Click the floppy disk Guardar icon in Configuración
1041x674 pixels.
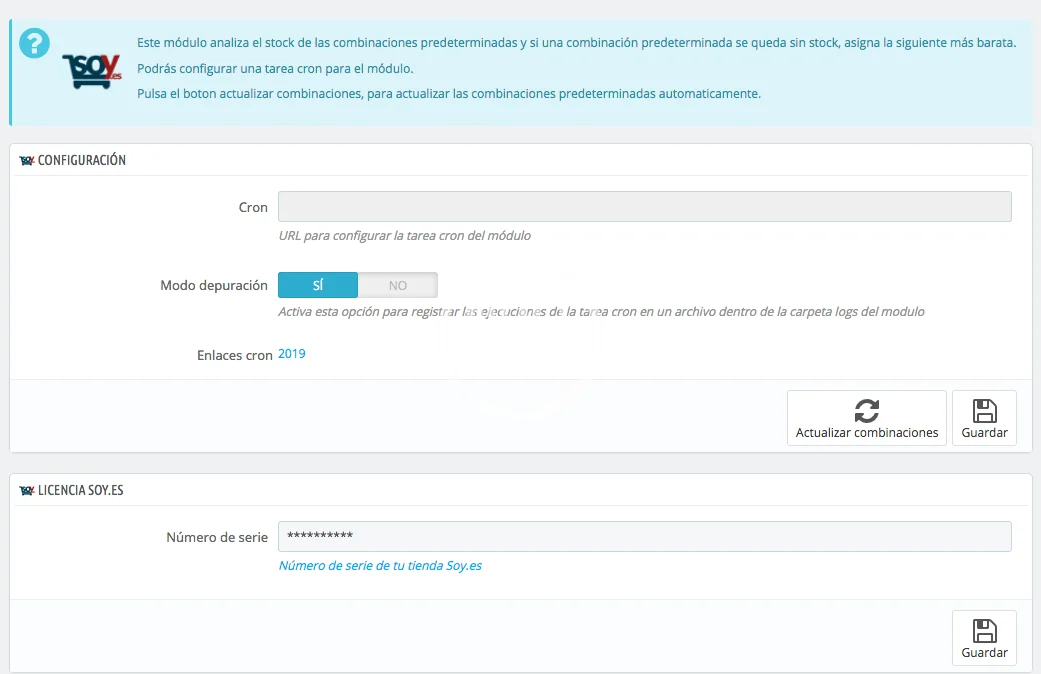pos(984,410)
